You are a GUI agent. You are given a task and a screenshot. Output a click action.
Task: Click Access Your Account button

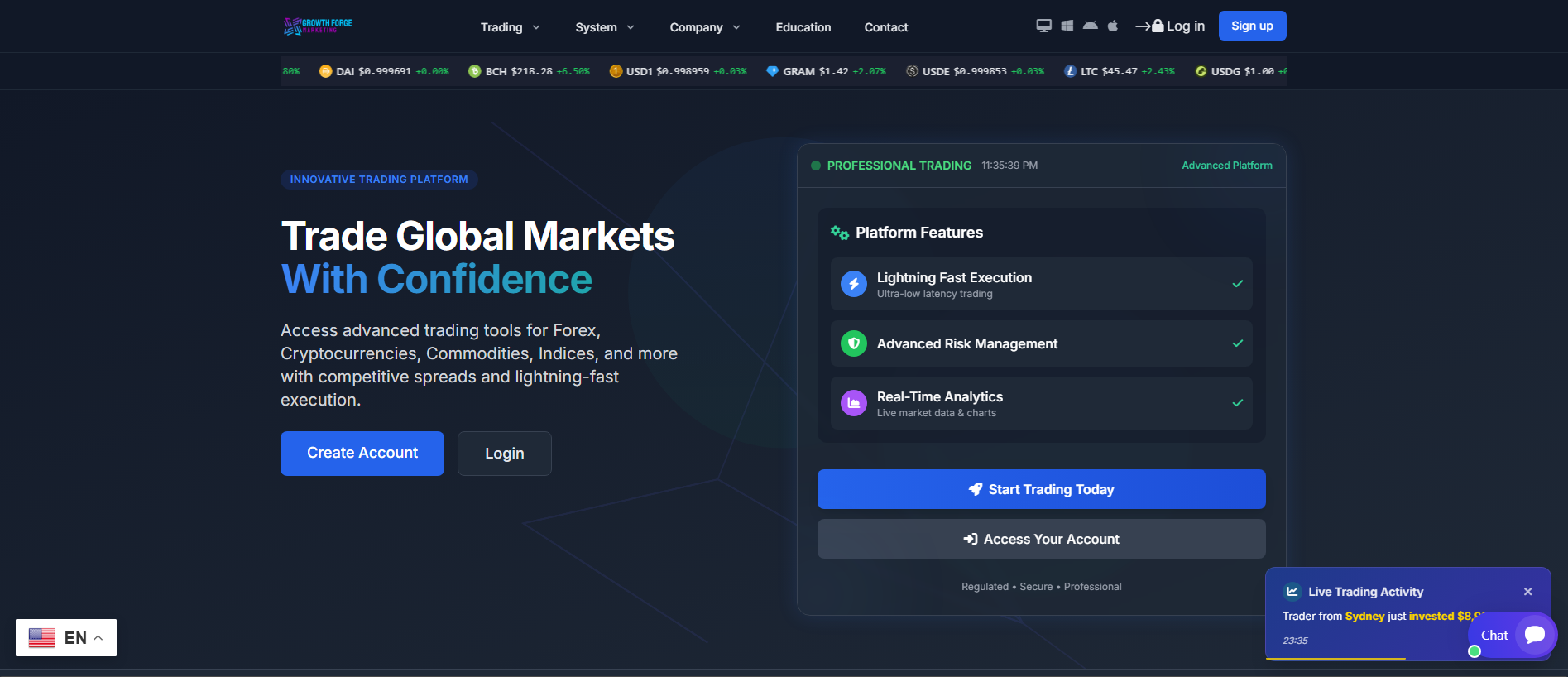pyautogui.click(x=1042, y=539)
